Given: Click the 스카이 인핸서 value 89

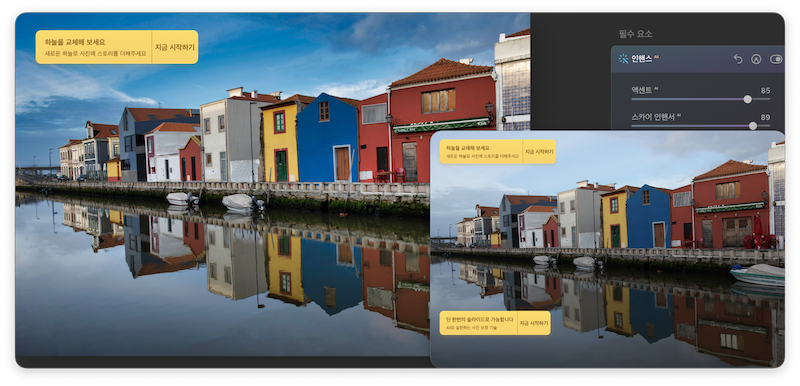Looking at the screenshot, I should coord(765,117).
